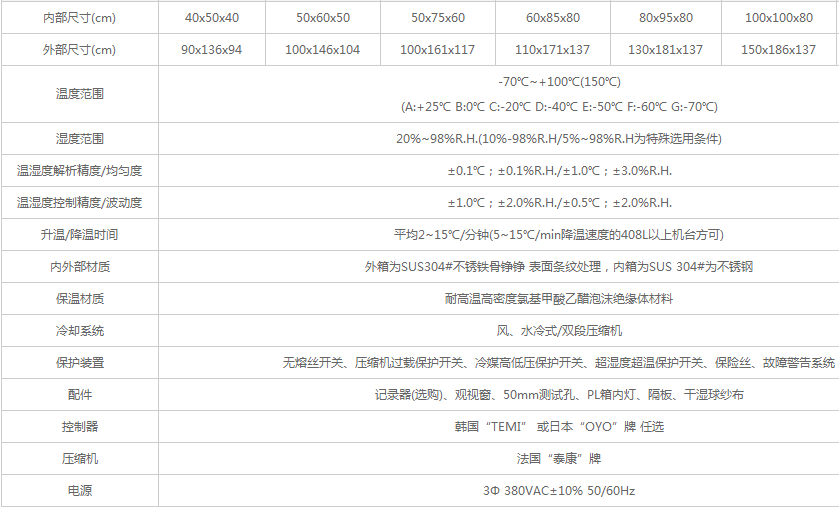This screenshot has width=839, height=509.
Task: Select the '保护装置' row label
Action: click(x=80, y=363)
